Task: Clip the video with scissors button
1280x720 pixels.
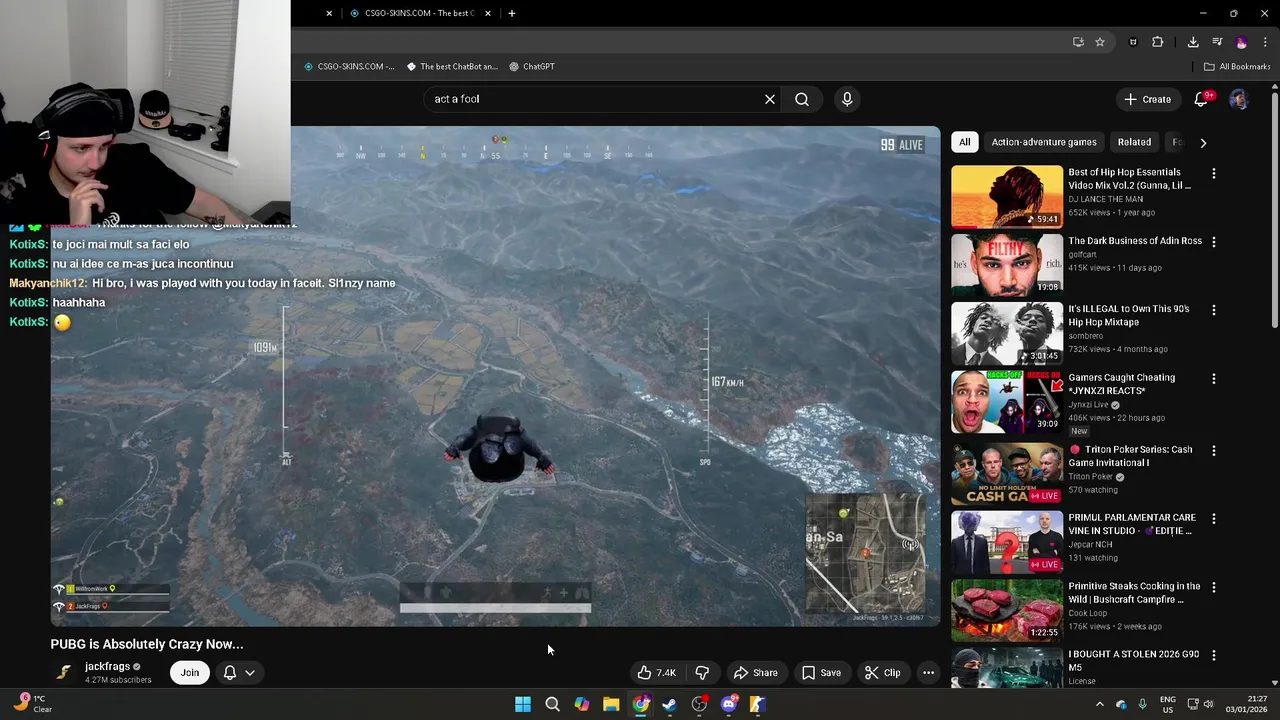Action: (882, 673)
